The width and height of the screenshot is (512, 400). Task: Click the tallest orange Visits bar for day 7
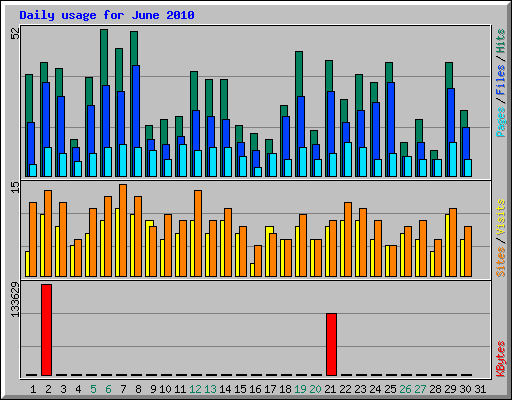click(123, 230)
